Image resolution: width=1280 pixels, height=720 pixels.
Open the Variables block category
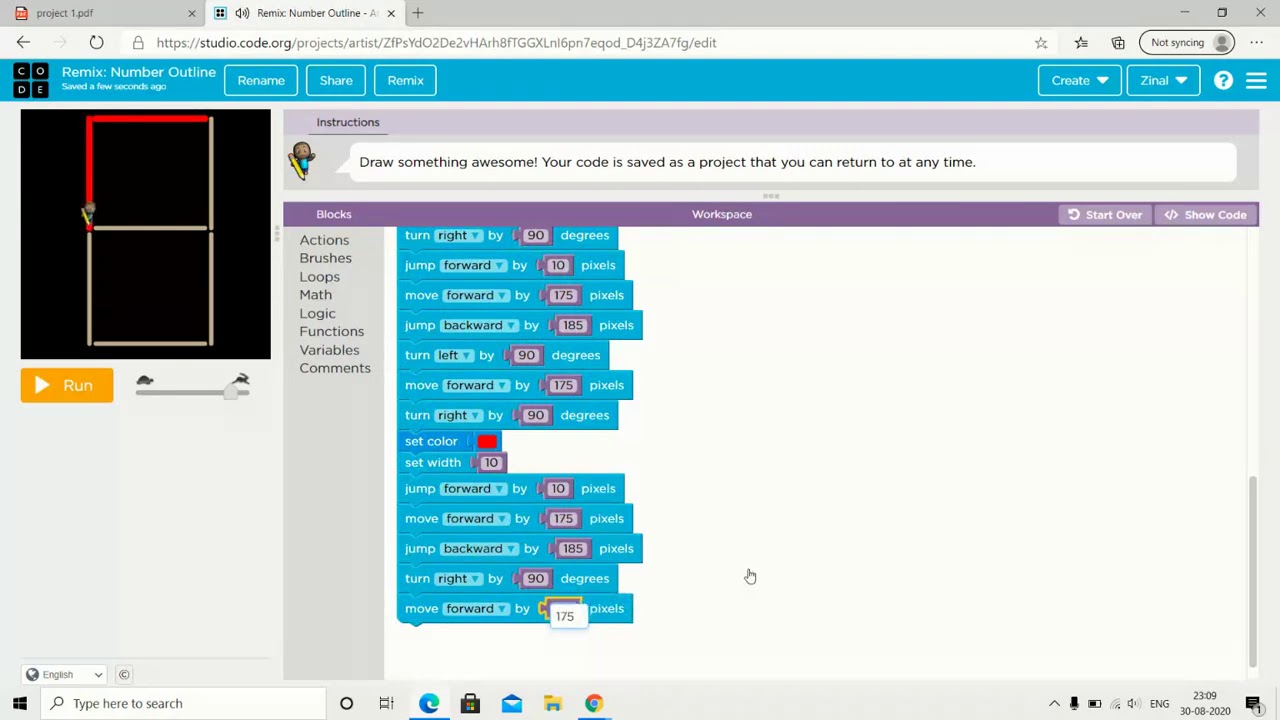click(329, 350)
